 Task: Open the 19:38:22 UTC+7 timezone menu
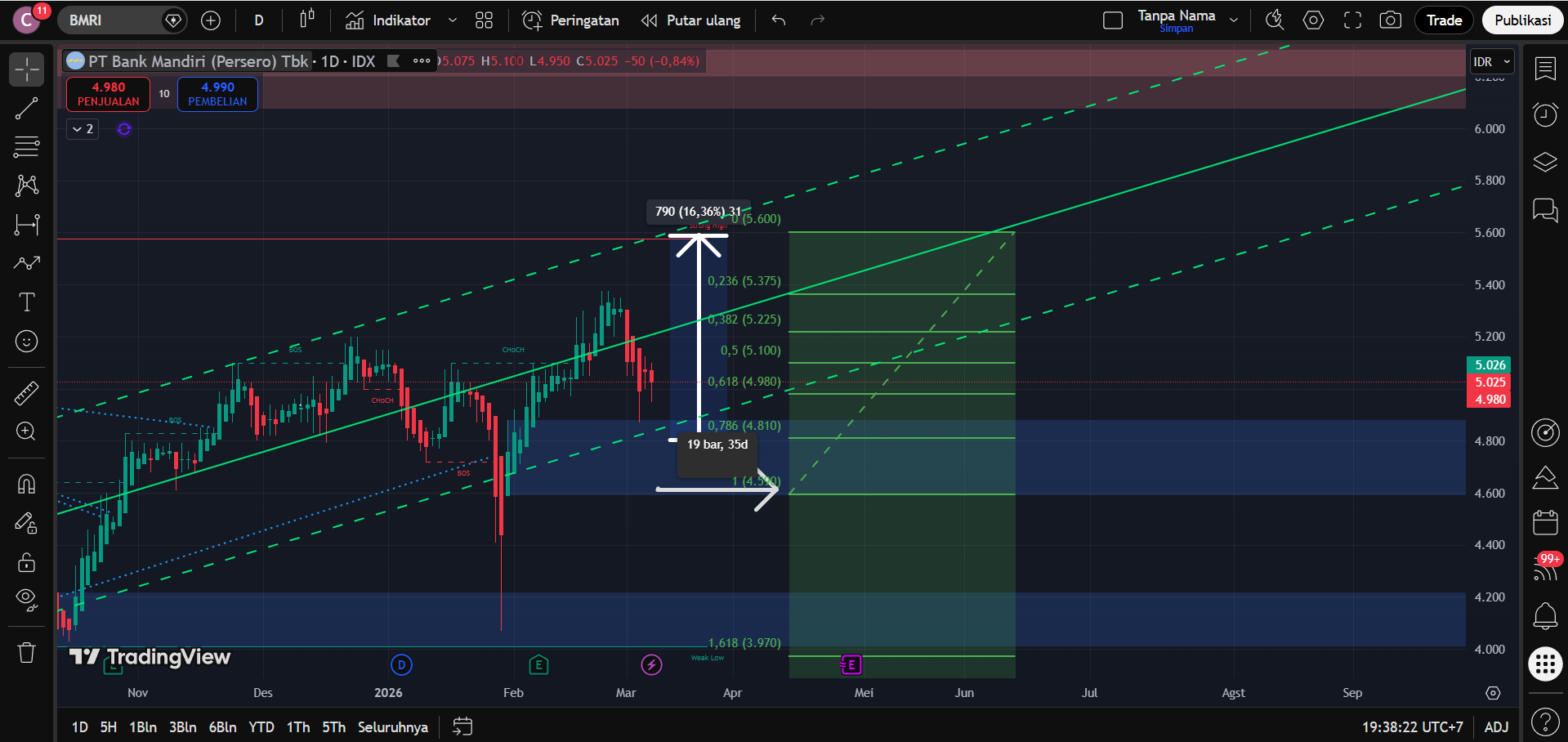point(1412,726)
